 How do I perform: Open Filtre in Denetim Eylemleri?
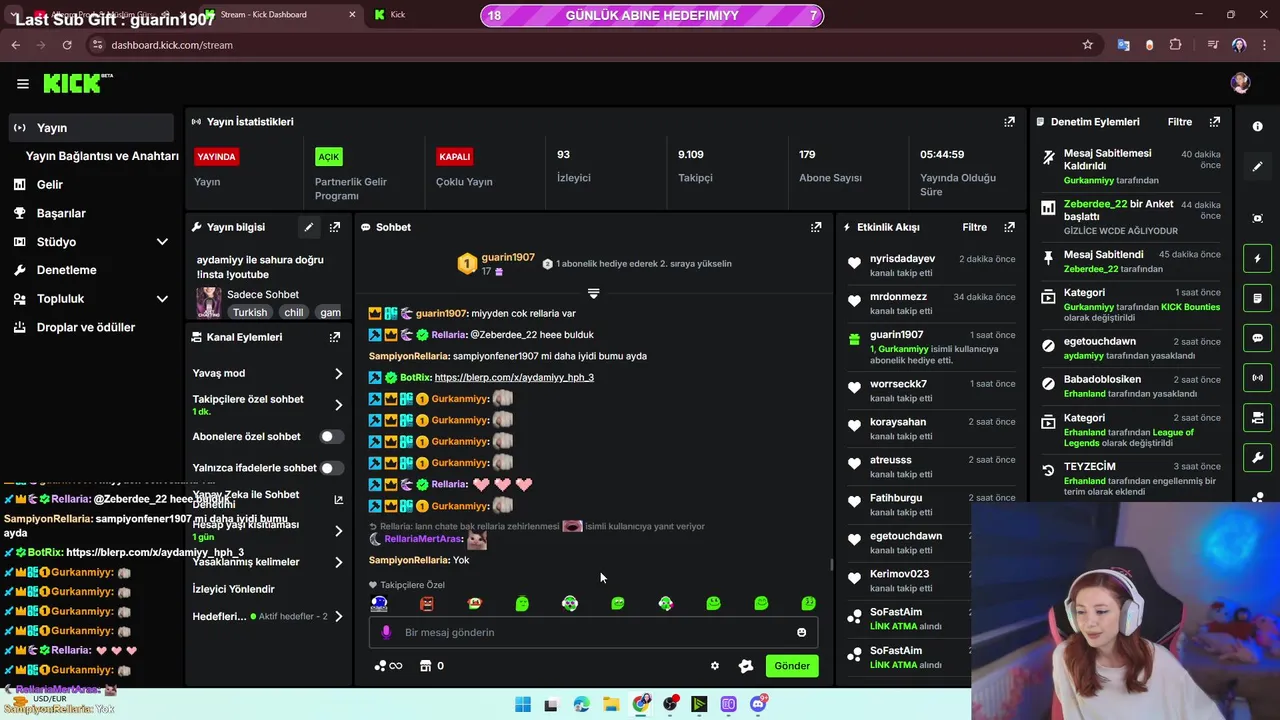point(1180,122)
